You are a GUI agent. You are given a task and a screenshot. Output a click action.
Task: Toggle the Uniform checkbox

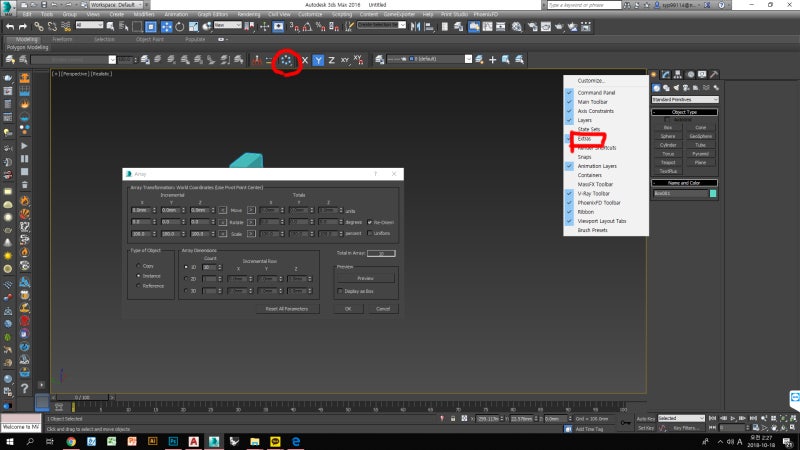(370, 233)
